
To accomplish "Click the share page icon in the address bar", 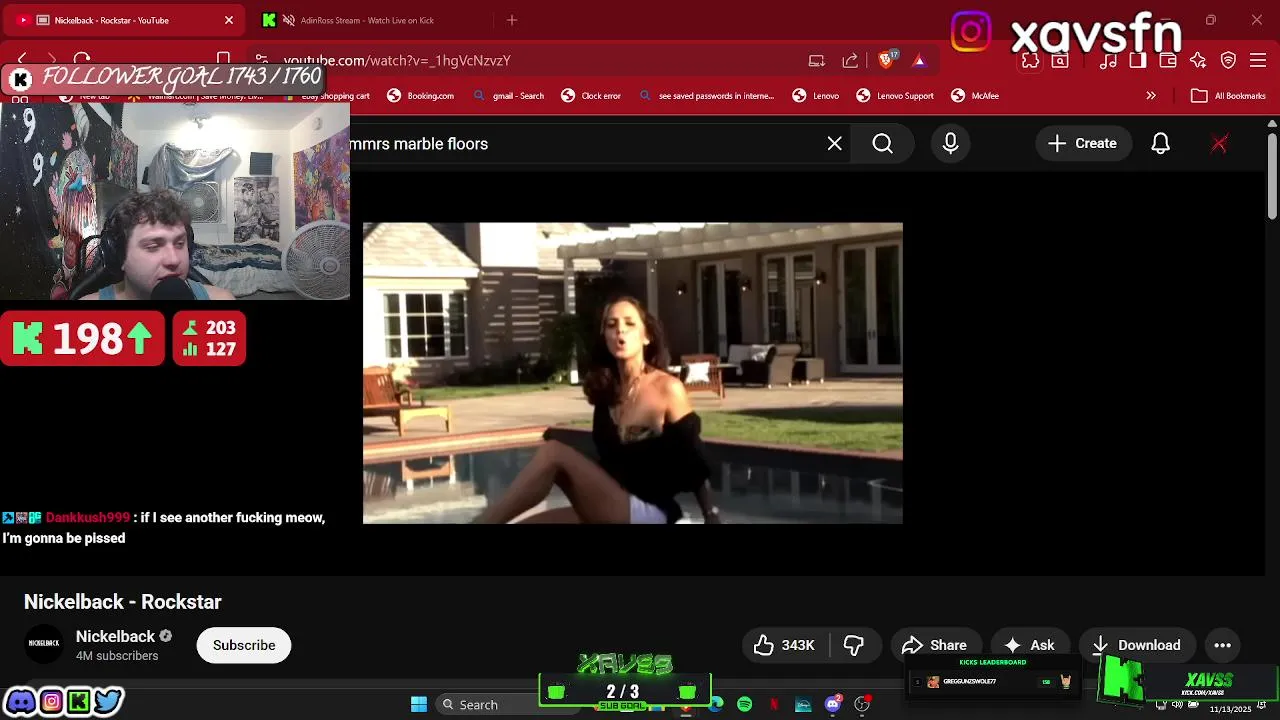I will click(850, 61).
